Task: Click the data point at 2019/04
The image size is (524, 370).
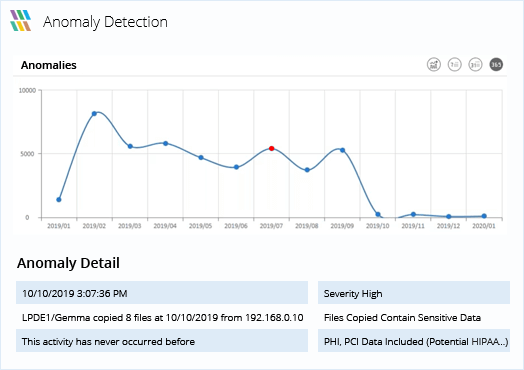Action: 165,143
